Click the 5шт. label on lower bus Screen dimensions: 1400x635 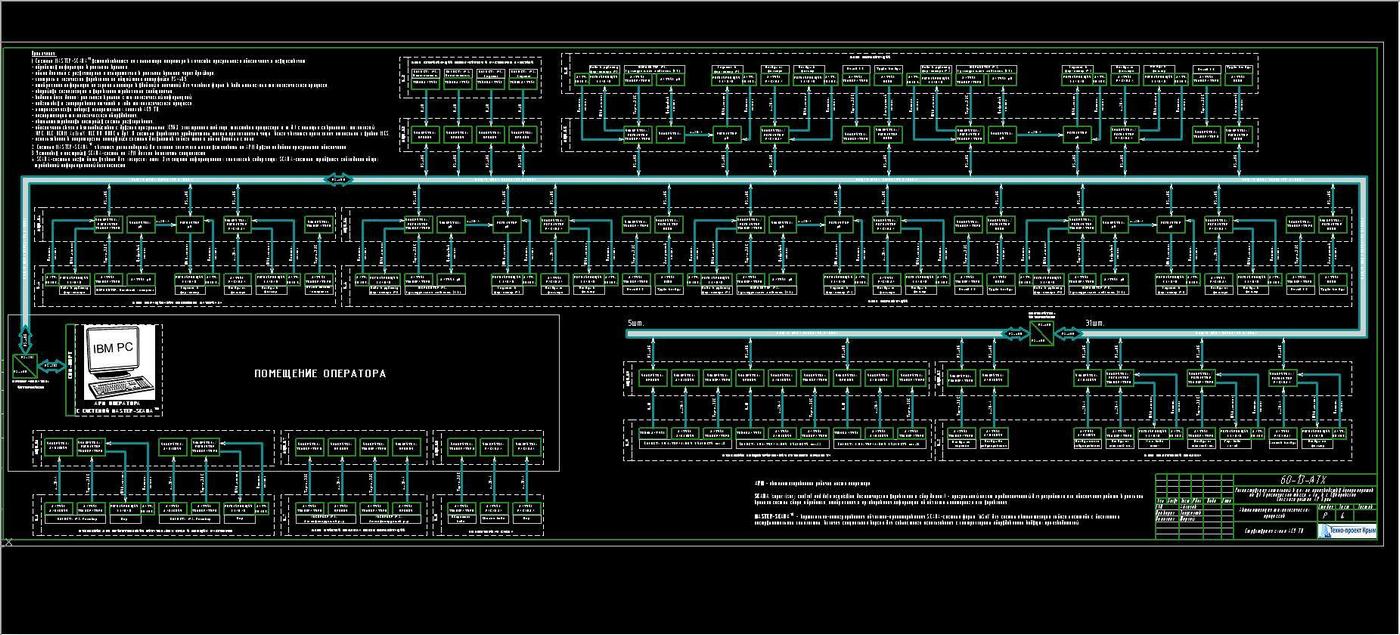[x=637, y=323]
